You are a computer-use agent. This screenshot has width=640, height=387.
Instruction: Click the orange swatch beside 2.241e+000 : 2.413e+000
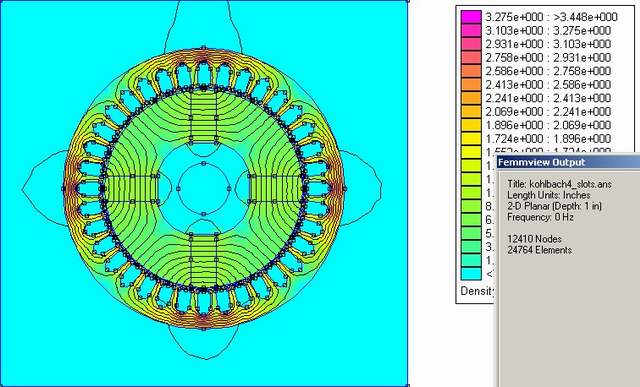pos(471,98)
